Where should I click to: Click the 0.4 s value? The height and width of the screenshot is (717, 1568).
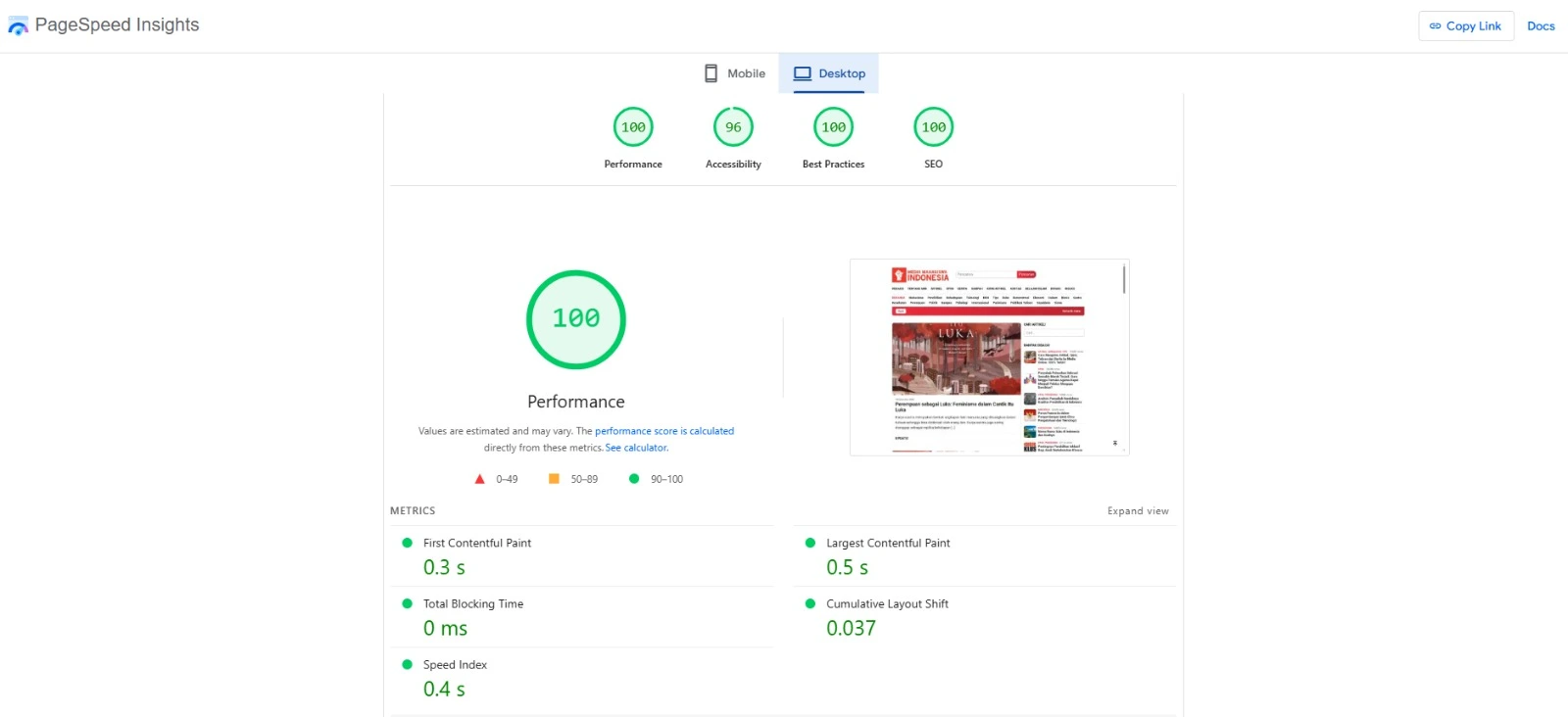[x=444, y=689]
